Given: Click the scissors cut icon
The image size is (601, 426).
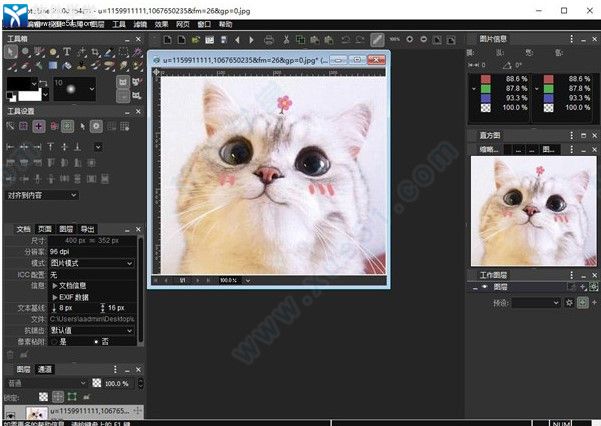Looking at the screenshot, I should pos(286,39).
